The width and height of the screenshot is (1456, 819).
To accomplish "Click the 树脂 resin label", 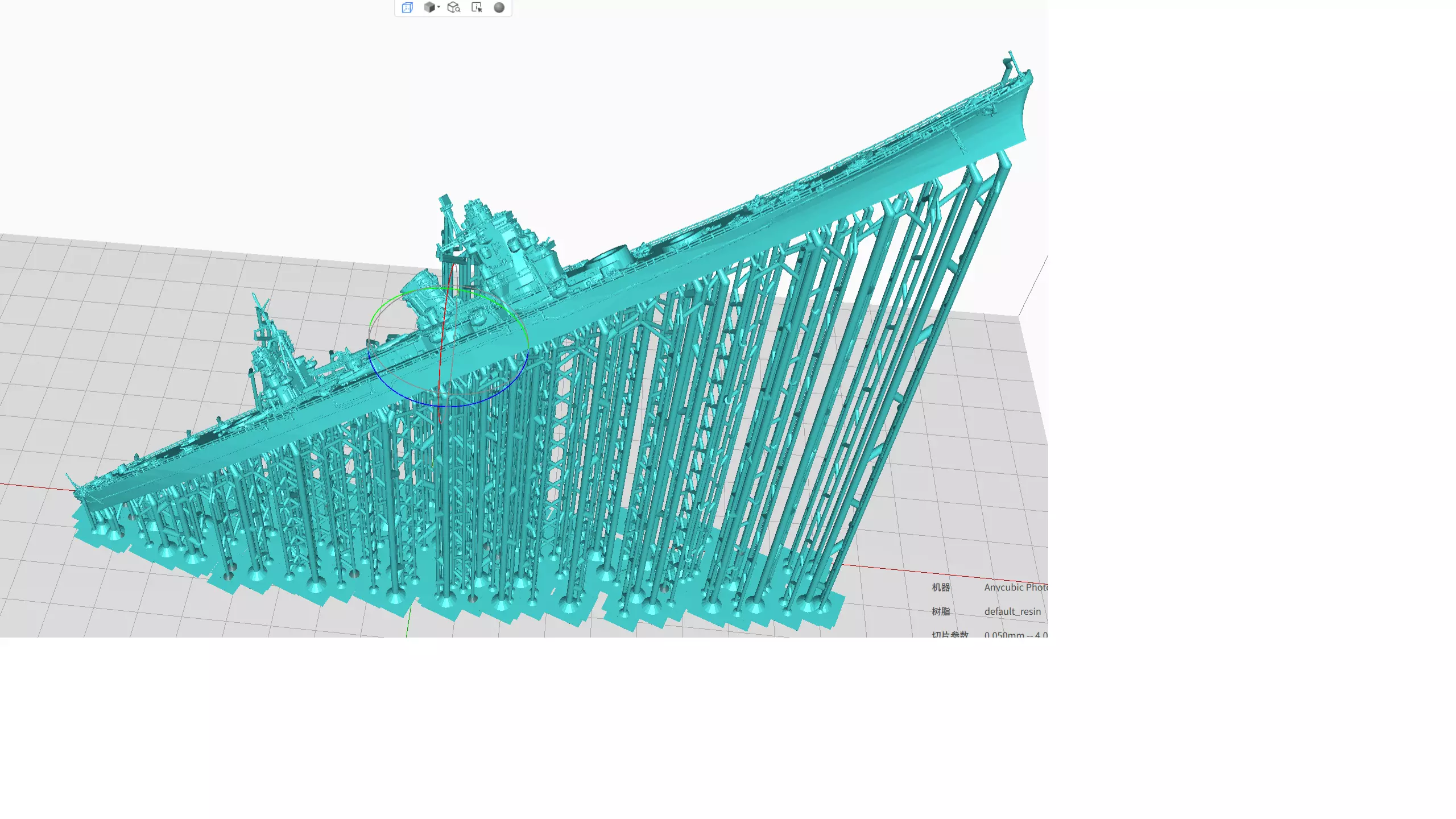I will tap(941, 611).
